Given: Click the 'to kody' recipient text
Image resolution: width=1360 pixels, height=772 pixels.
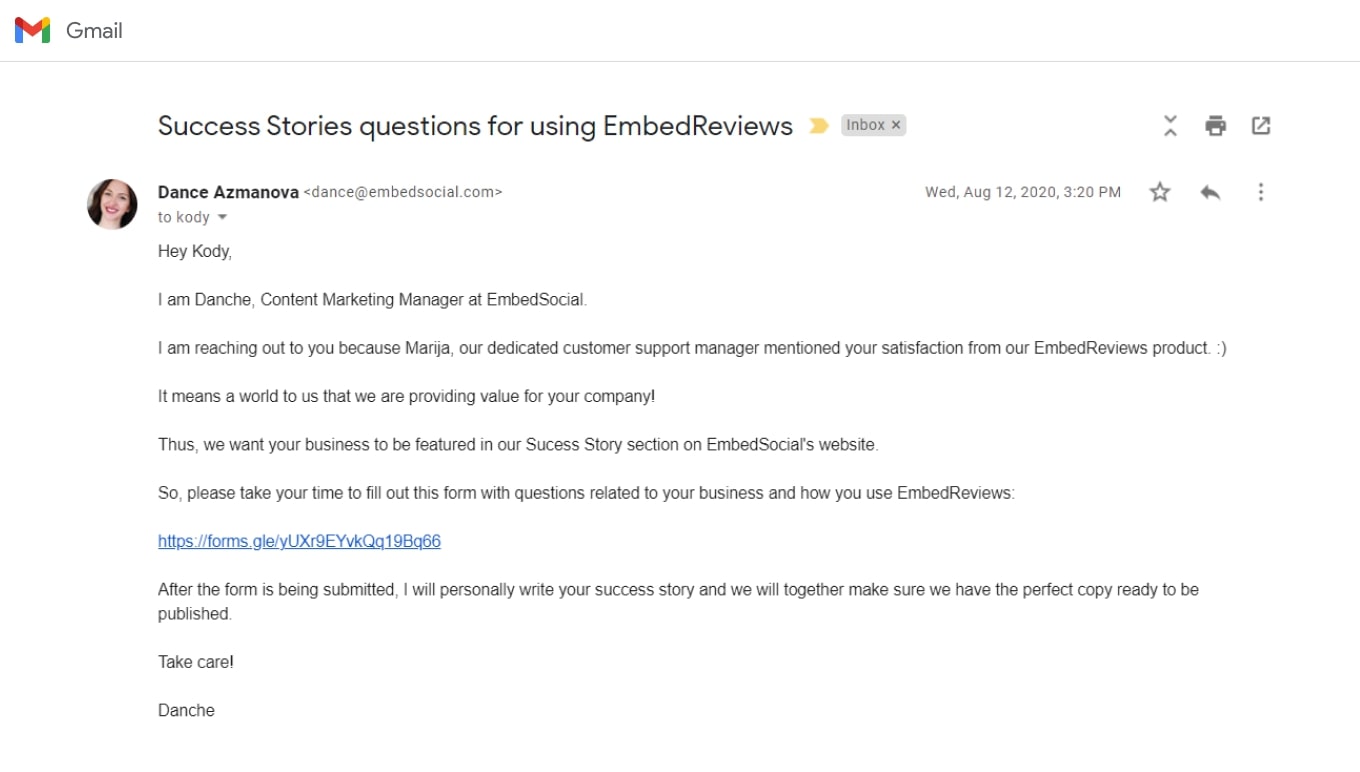Looking at the screenshot, I should click(184, 218).
